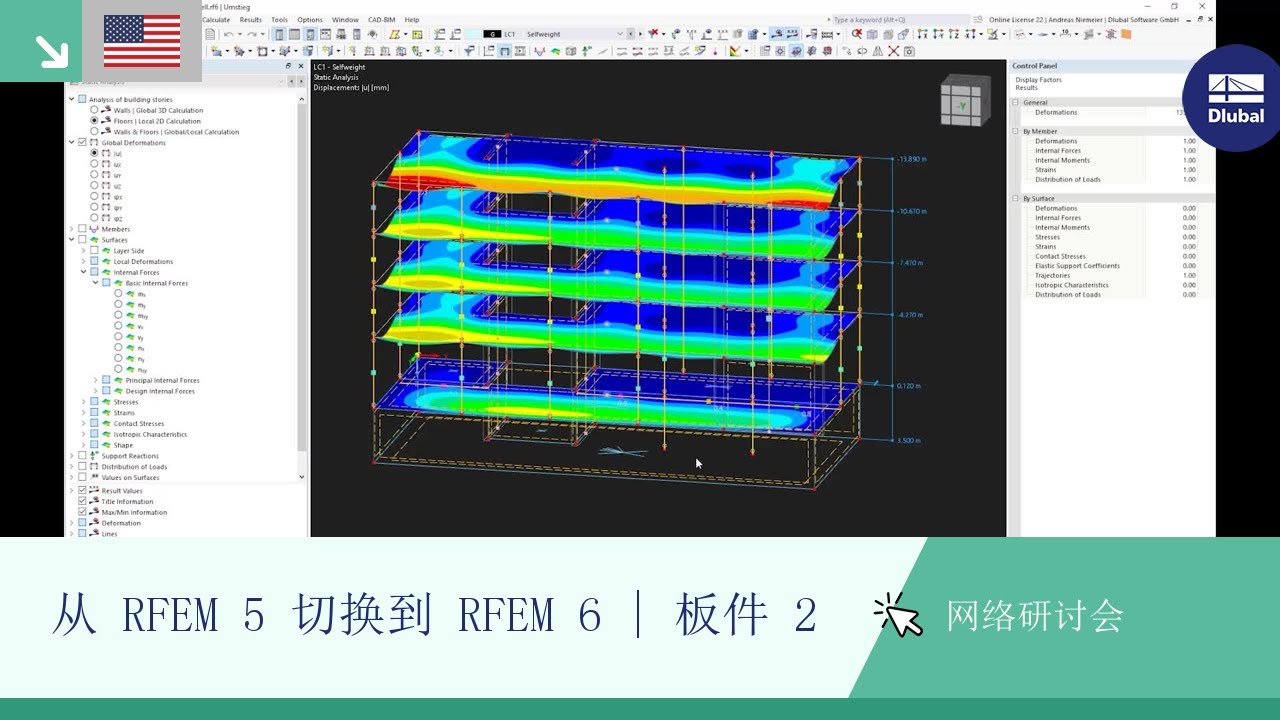
Task: Click the Surfaces icon in the navigator tree
Action: pyautogui.click(x=94, y=240)
